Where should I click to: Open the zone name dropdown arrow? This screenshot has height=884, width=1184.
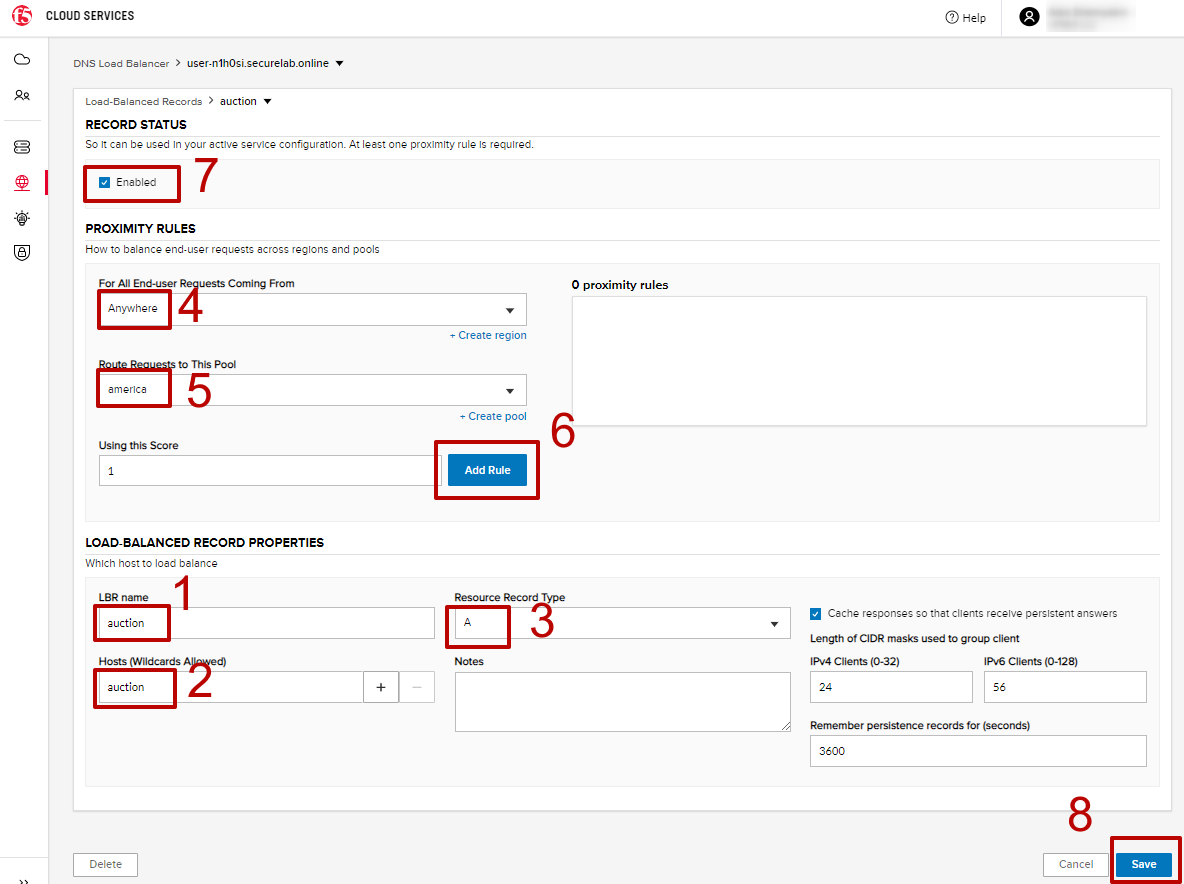point(339,63)
